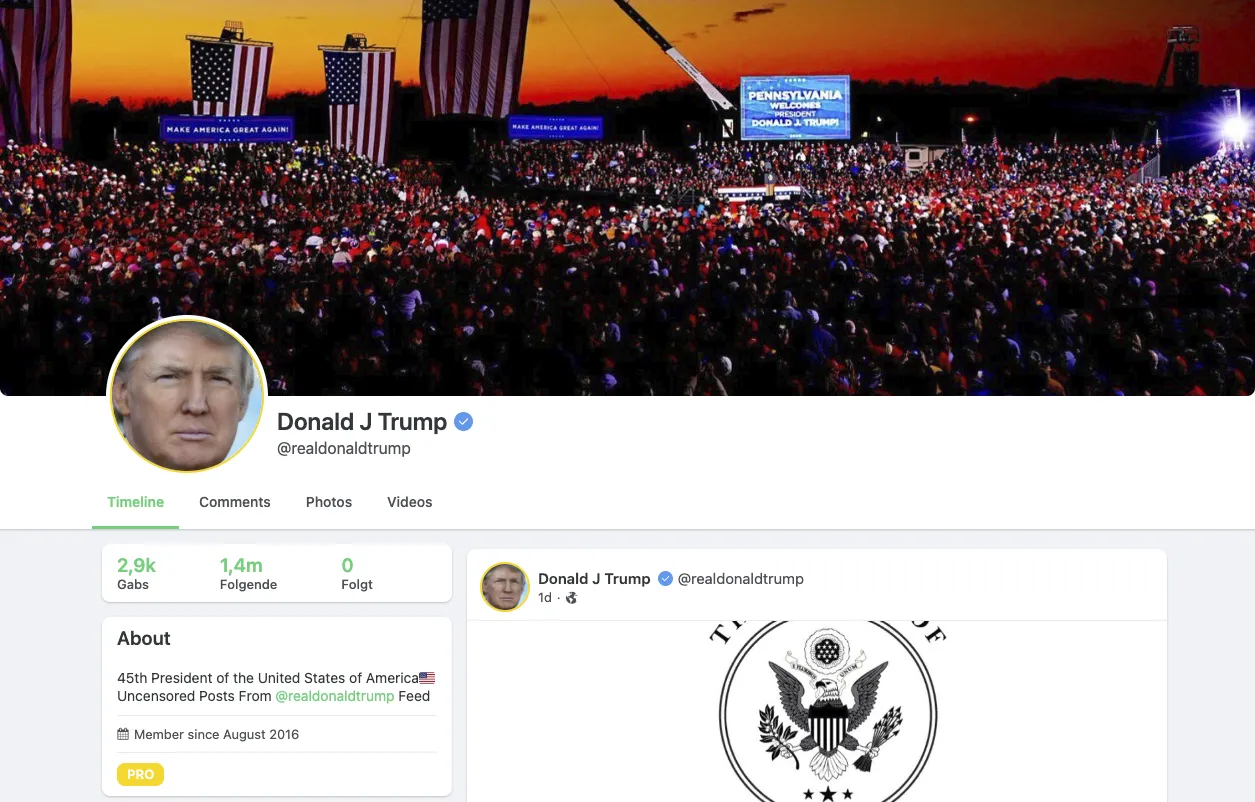Click the globe visibility icon on the post
The height and width of the screenshot is (802, 1255).
point(572,598)
